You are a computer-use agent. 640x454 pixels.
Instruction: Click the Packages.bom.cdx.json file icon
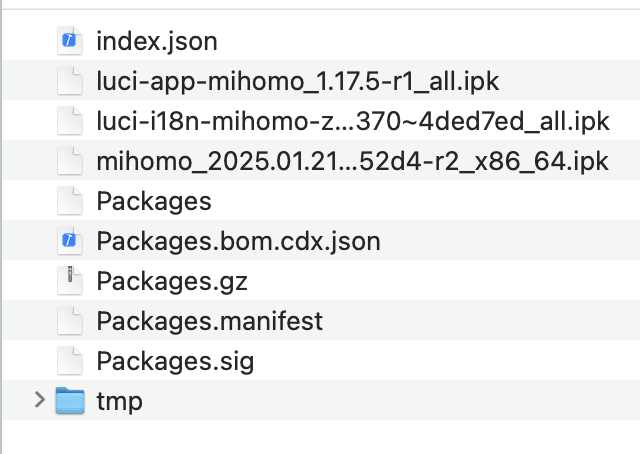click(x=68, y=241)
